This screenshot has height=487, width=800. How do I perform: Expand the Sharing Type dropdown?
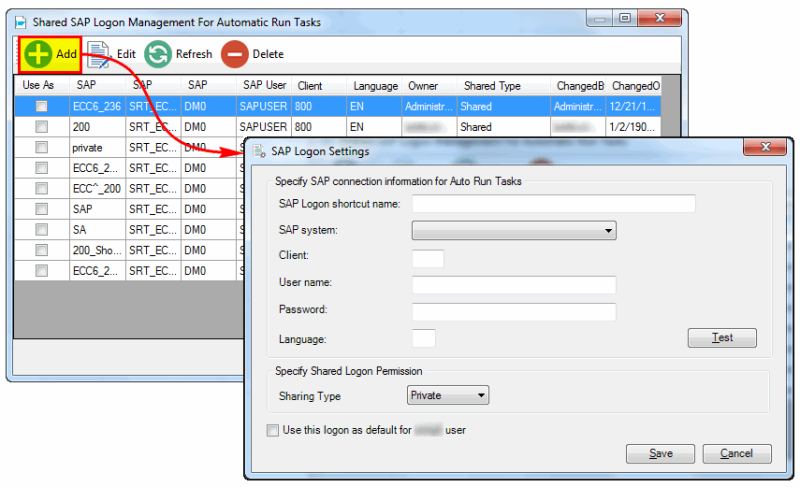[x=448, y=396]
